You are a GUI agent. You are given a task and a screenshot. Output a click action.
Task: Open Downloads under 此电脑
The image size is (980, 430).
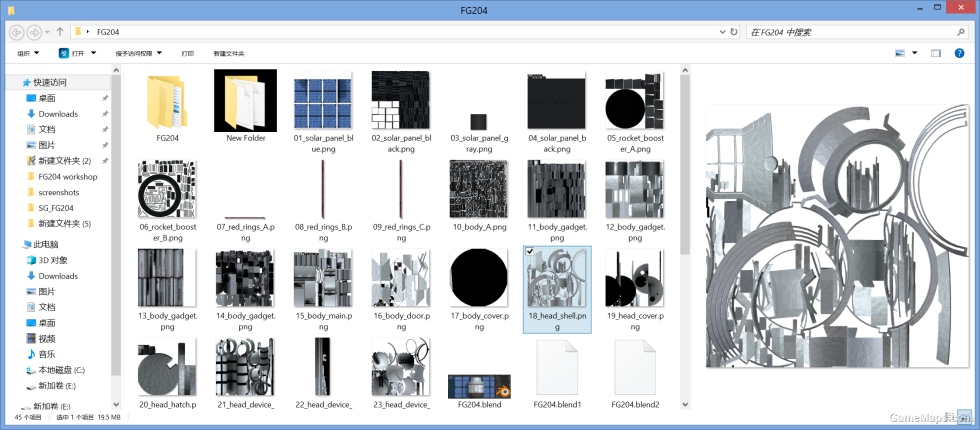(58, 276)
